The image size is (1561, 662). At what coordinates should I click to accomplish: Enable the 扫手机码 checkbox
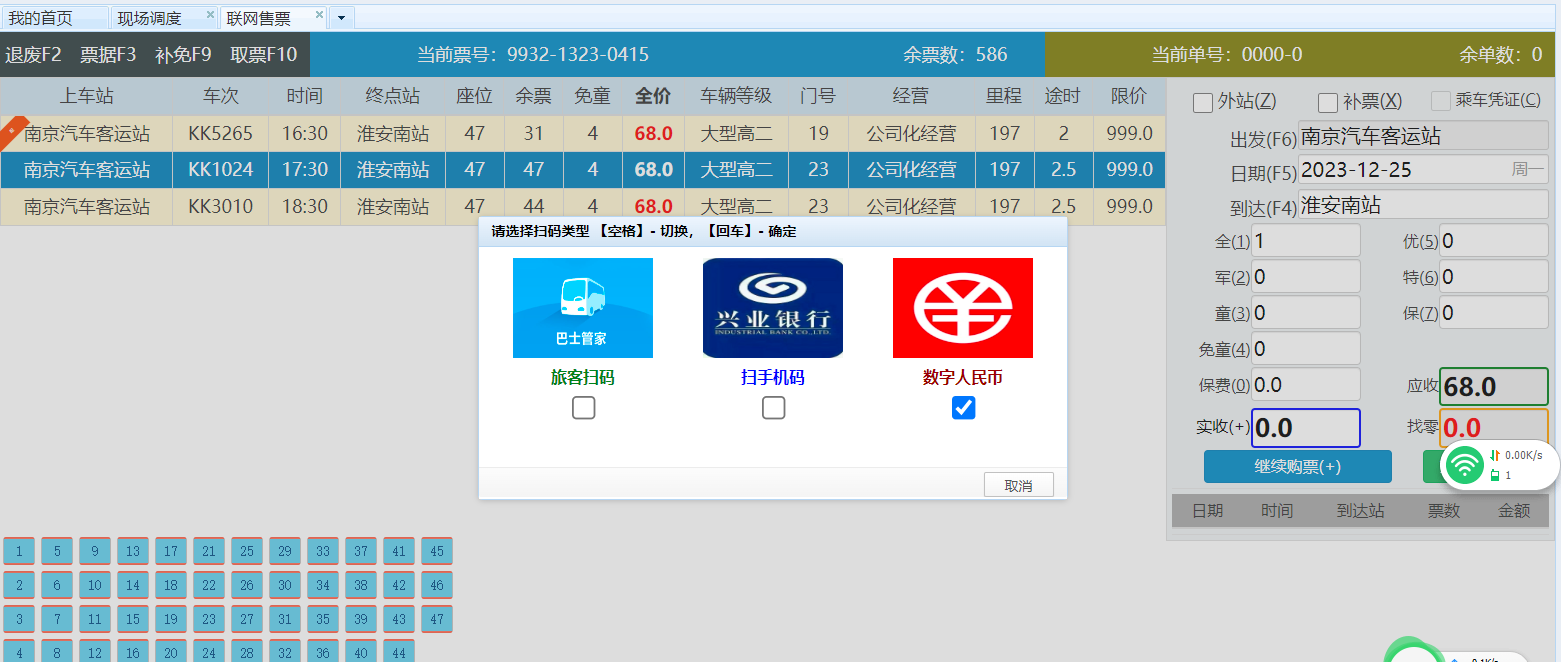[x=773, y=408]
